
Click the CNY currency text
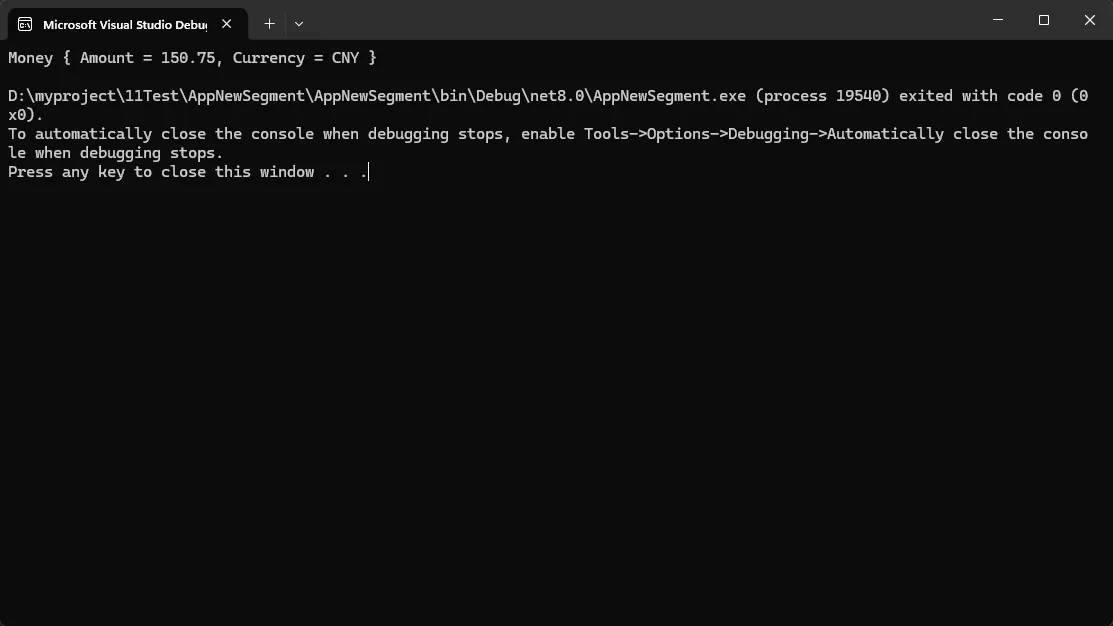(345, 58)
